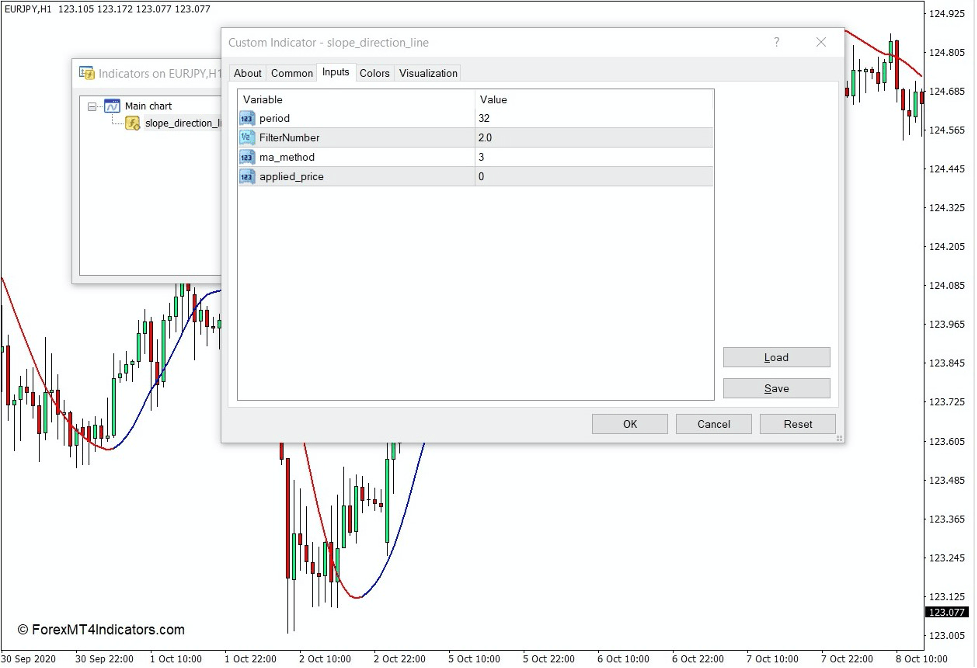Click the Indicators on EURJPY window icon
Screen dimensions: 977x668
coord(87,73)
